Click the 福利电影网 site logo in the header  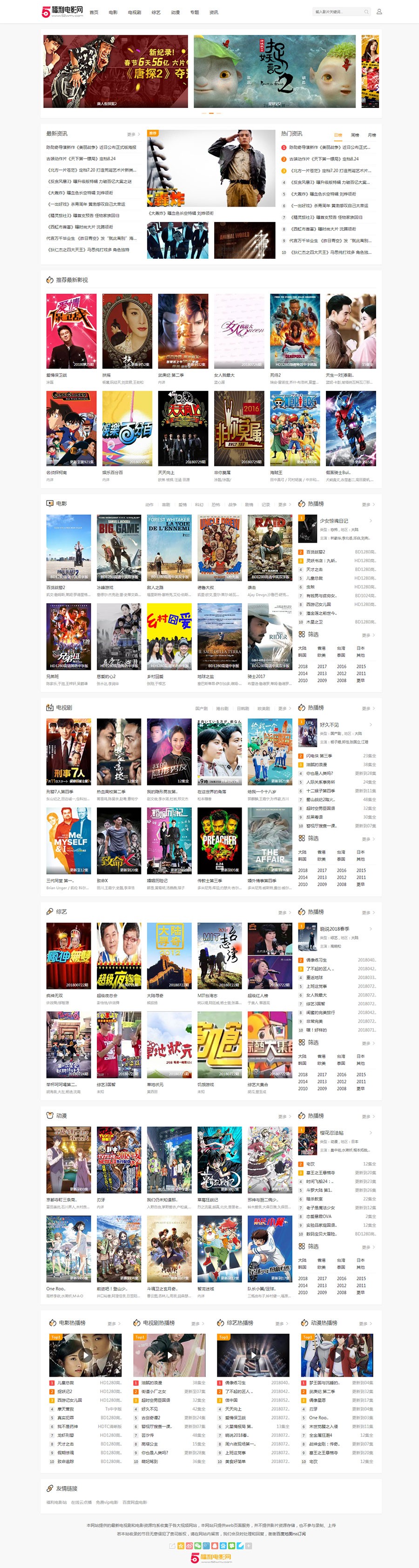click(62, 12)
